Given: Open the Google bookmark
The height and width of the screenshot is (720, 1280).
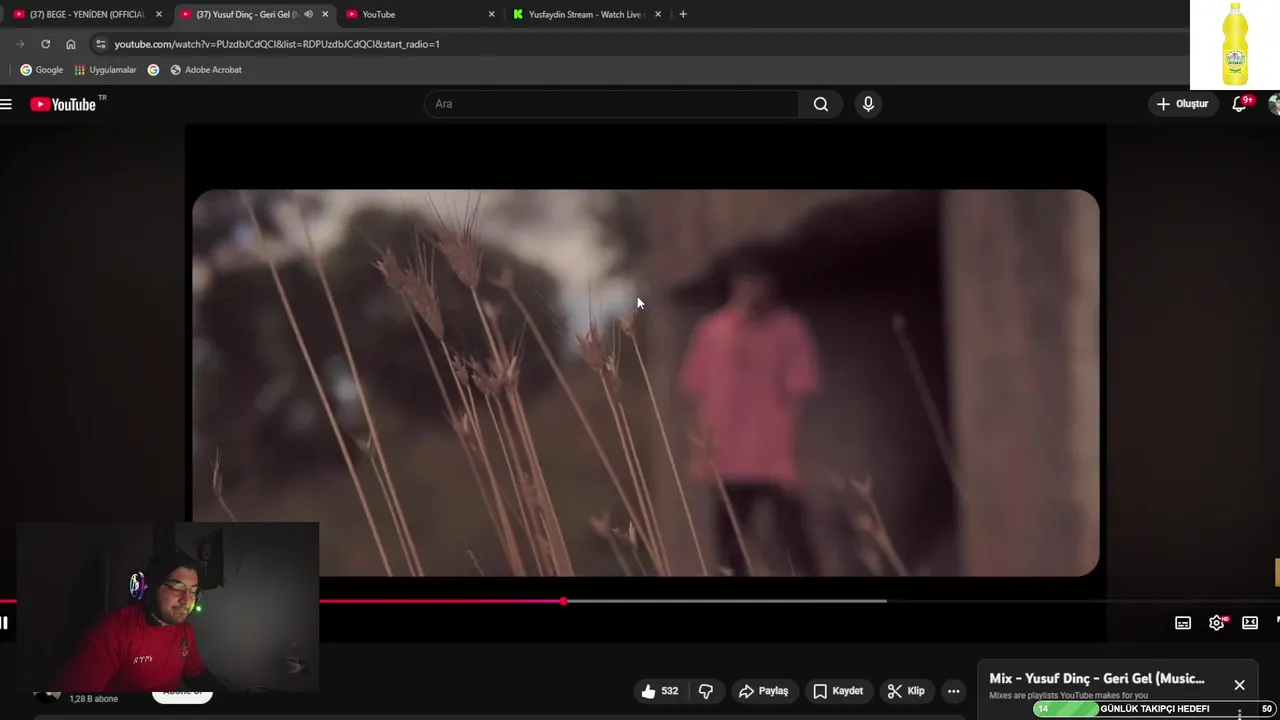Looking at the screenshot, I should click(x=41, y=70).
